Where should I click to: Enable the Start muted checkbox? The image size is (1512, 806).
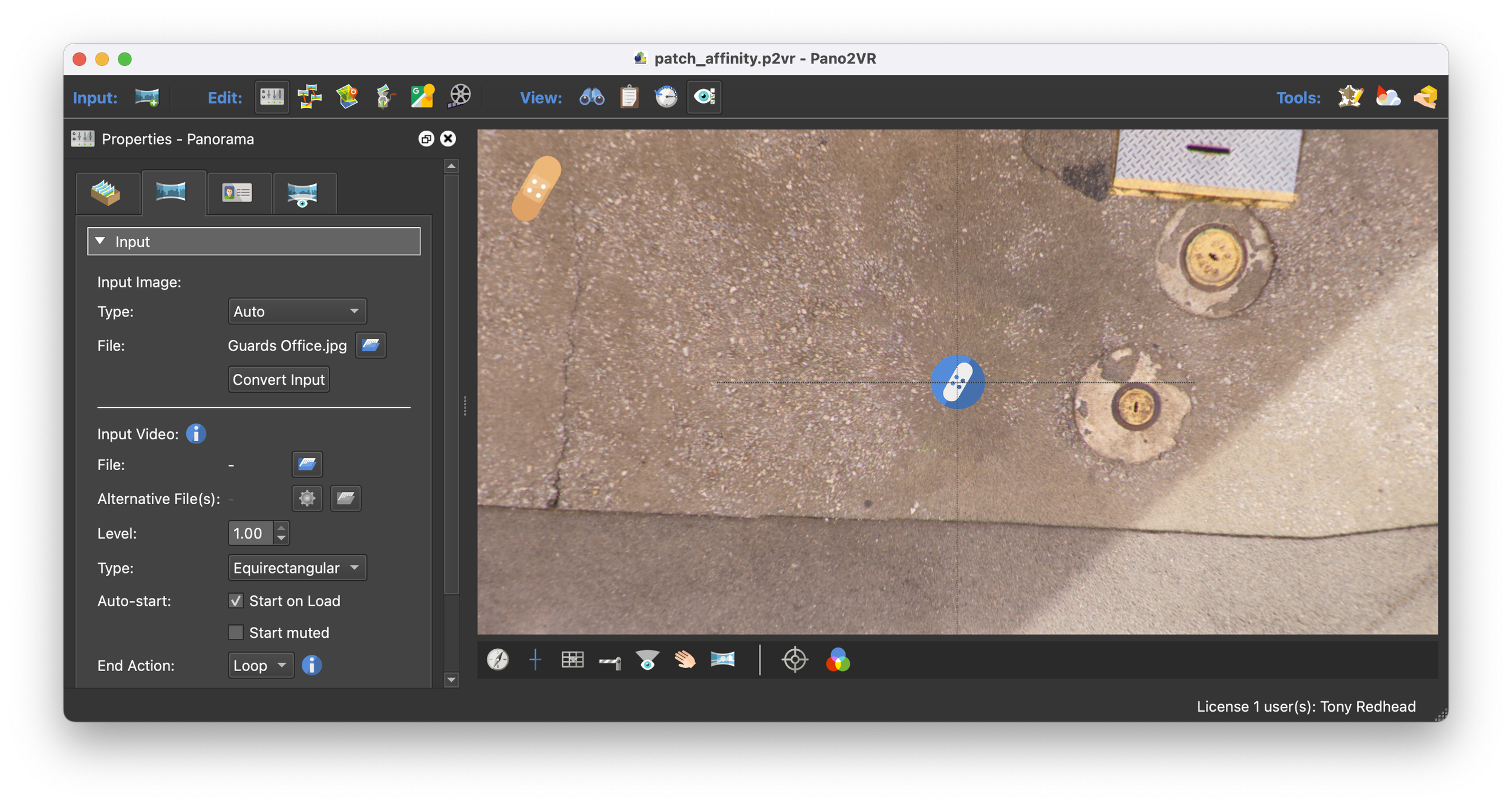(x=236, y=632)
